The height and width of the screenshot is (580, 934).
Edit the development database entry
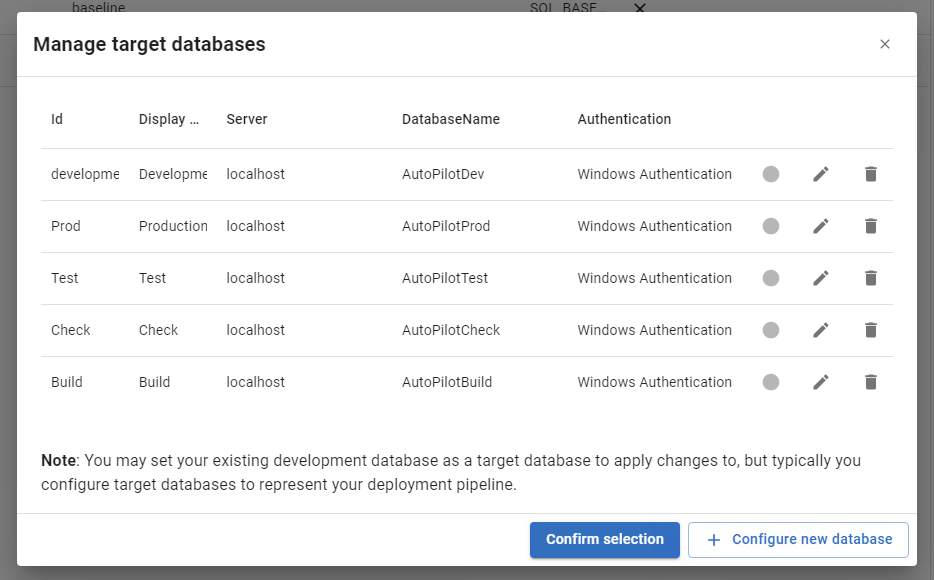click(821, 174)
